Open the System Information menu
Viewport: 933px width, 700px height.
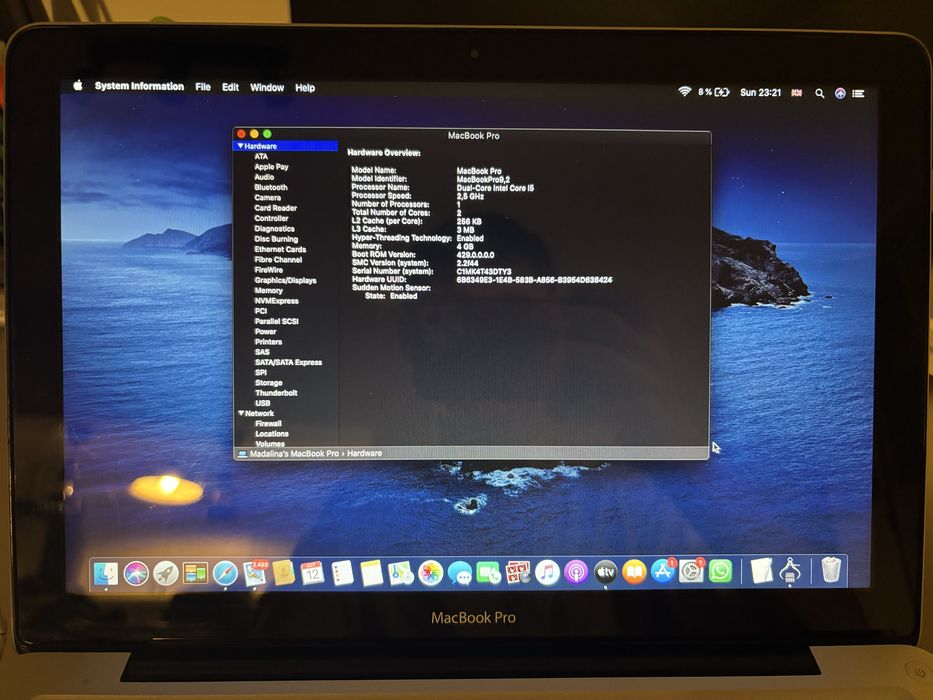[x=139, y=86]
